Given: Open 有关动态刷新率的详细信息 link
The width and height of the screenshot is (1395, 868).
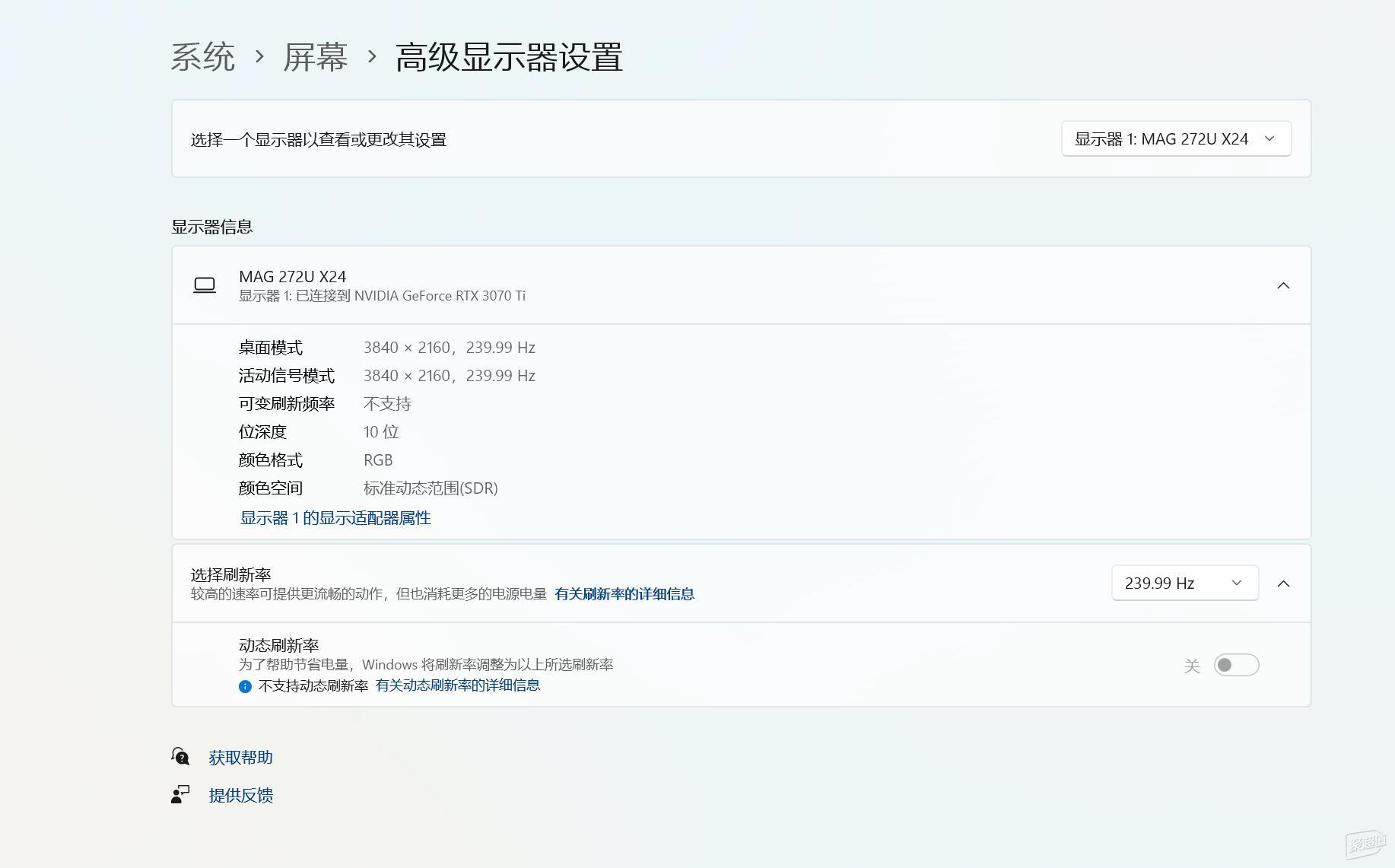Looking at the screenshot, I should click(458, 685).
